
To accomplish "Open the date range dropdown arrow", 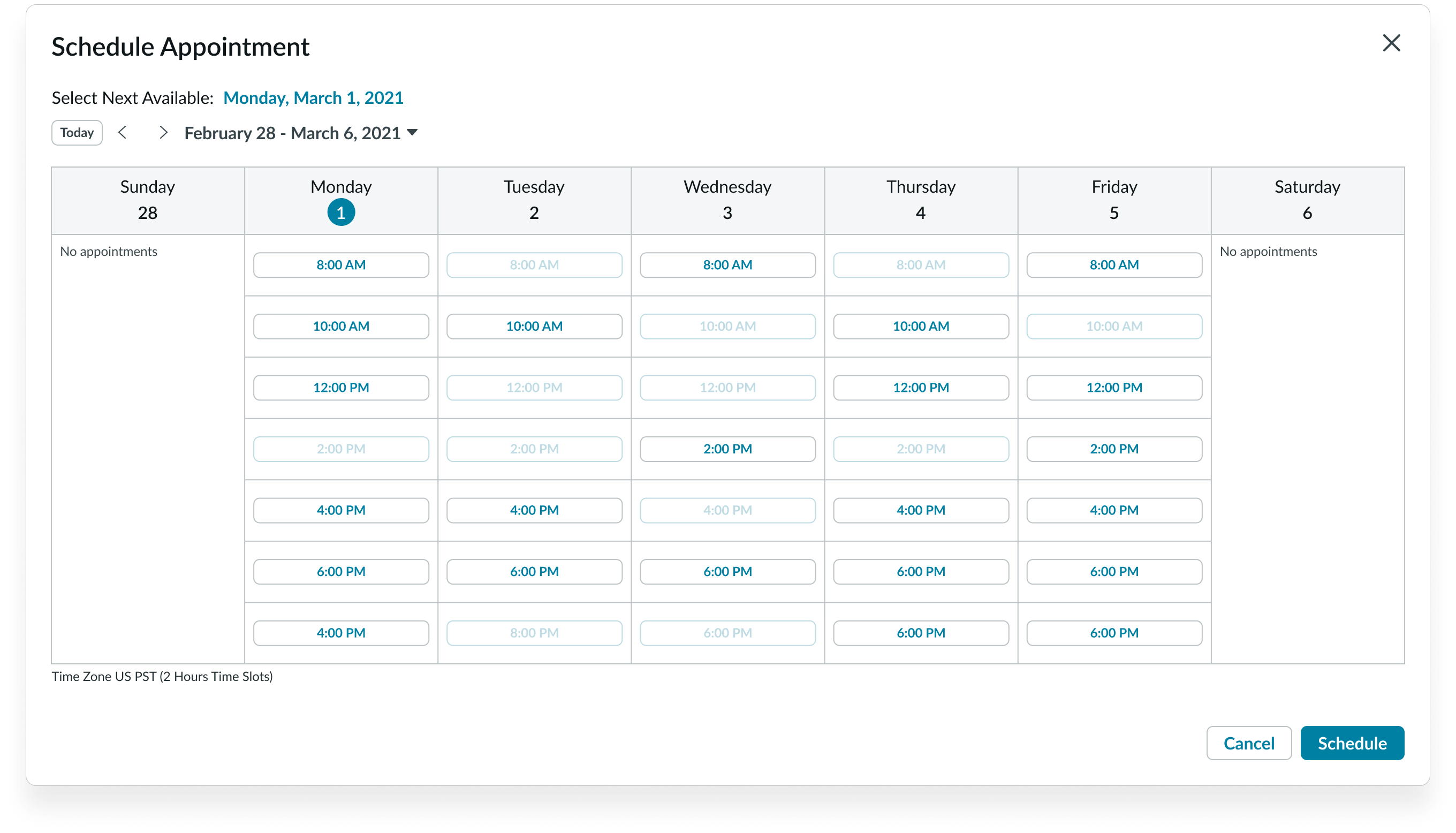I will click(412, 133).
